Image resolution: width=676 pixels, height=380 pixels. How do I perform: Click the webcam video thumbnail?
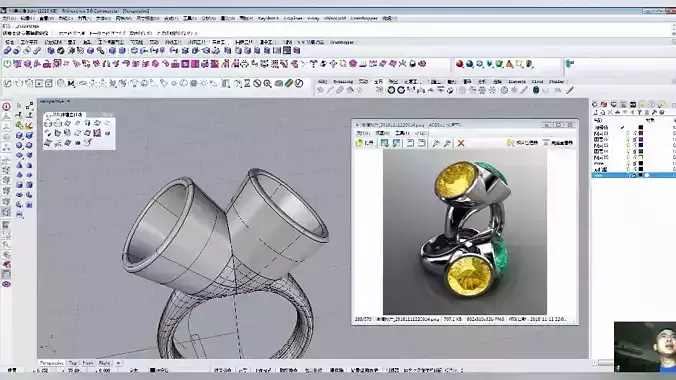pyautogui.click(x=645, y=347)
